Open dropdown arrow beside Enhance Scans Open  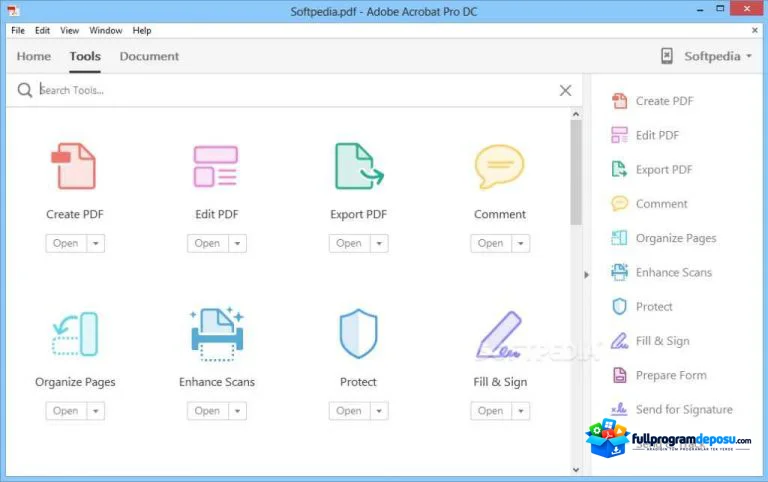(238, 411)
